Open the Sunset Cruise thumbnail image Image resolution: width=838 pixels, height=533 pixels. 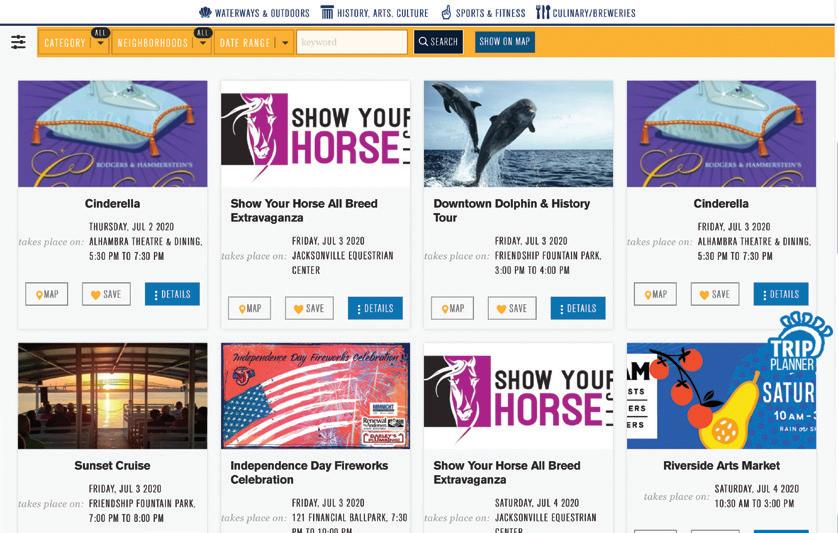coord(112,396)
